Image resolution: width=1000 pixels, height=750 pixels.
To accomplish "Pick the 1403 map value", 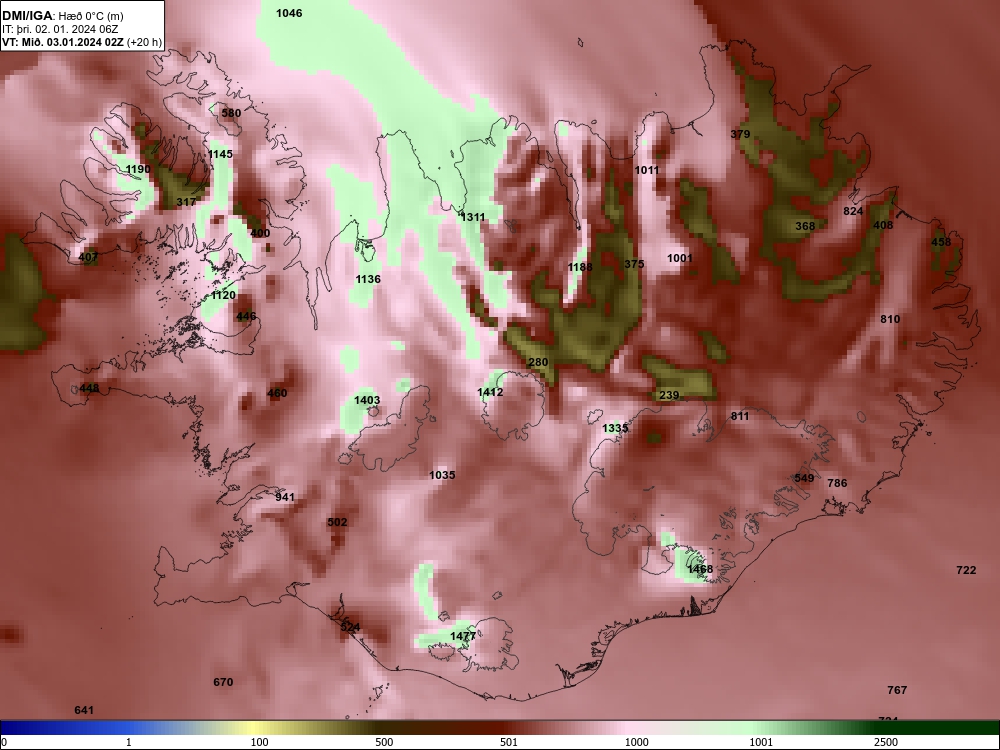I will click(367, 401).
